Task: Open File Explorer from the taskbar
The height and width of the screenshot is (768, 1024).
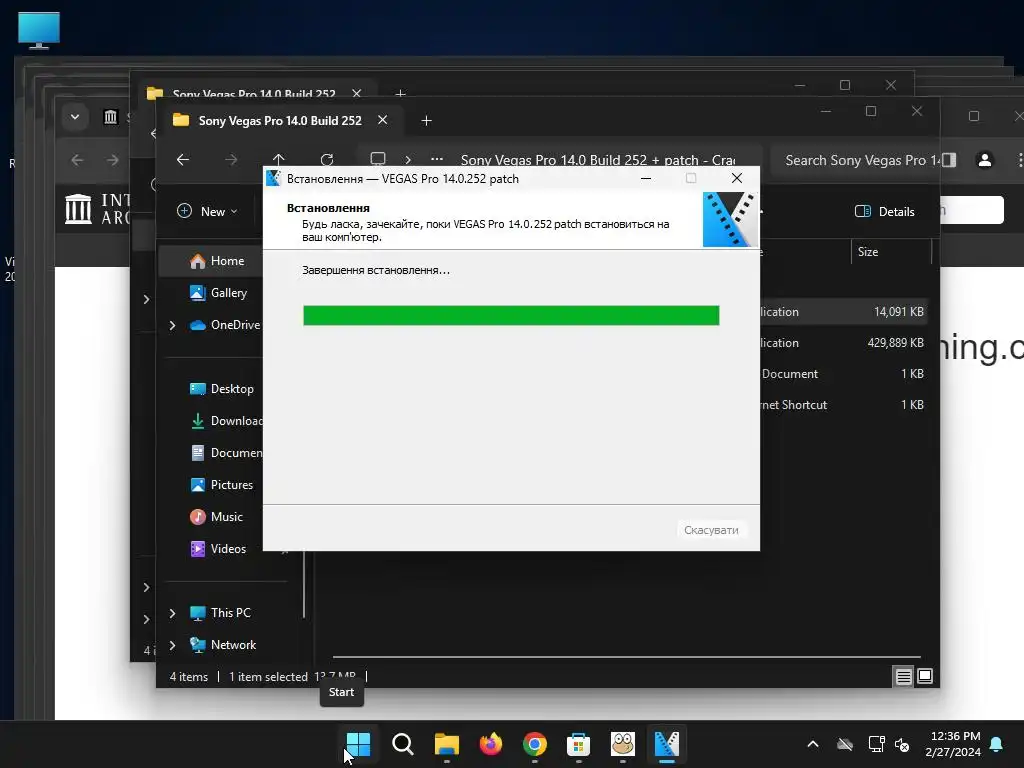Action: 447,743
